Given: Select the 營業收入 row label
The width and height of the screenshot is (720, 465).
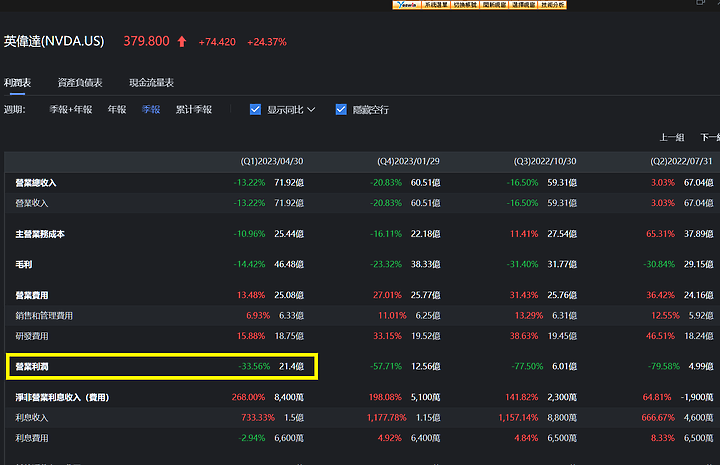Looking at the screenshot, I should [x=32, y=203].
